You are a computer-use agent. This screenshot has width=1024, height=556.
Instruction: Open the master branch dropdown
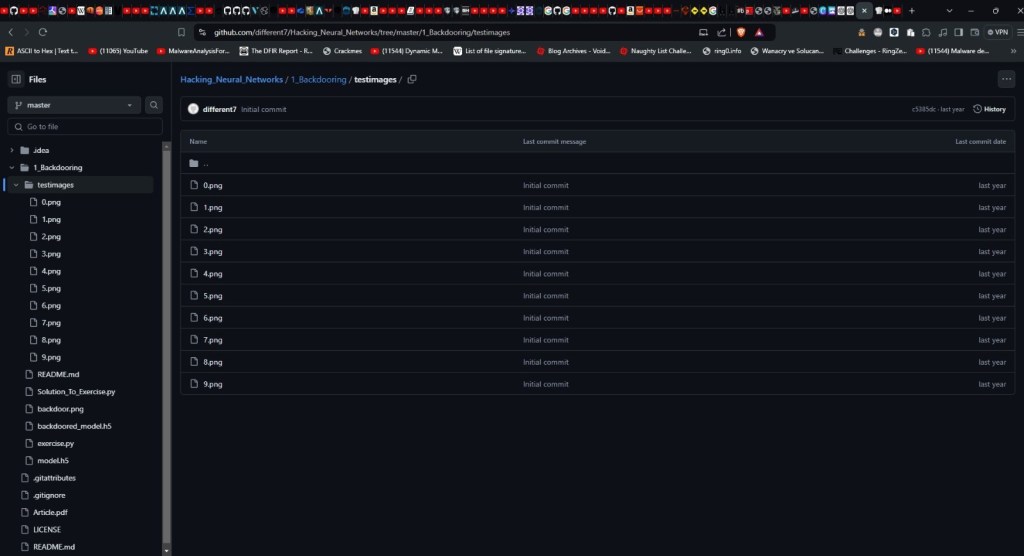(x=75, y=105)
